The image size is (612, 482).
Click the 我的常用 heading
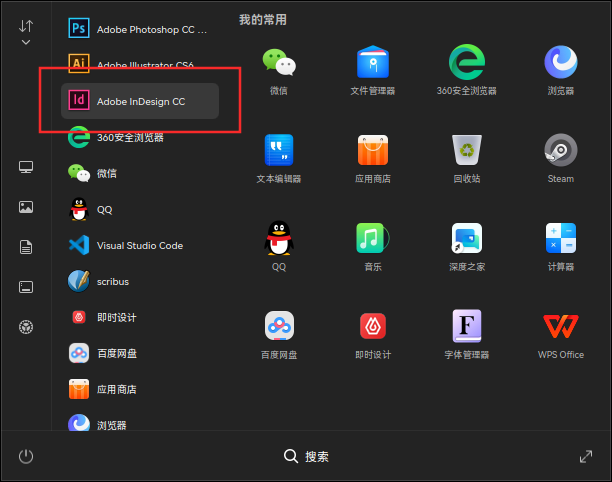pyautogui.click(x=263, y=20)
